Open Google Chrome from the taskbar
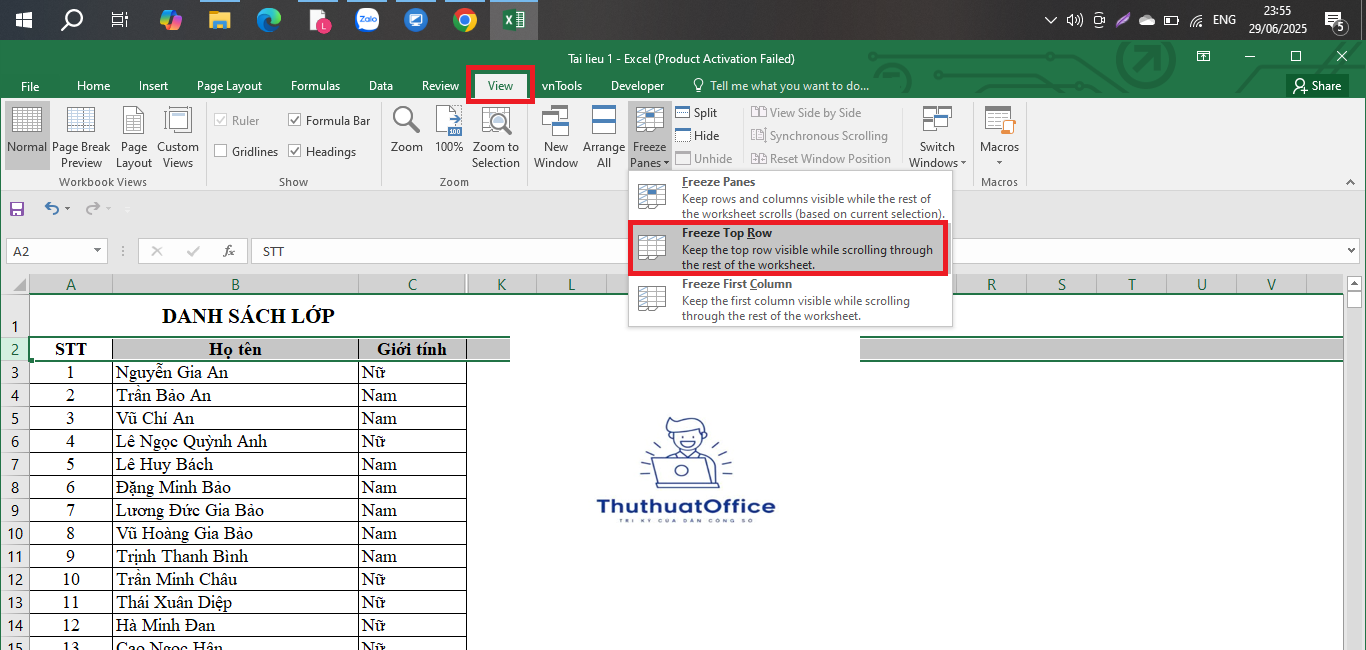The height and width of the screenshot is (650, 1366). tap(464, 19)
